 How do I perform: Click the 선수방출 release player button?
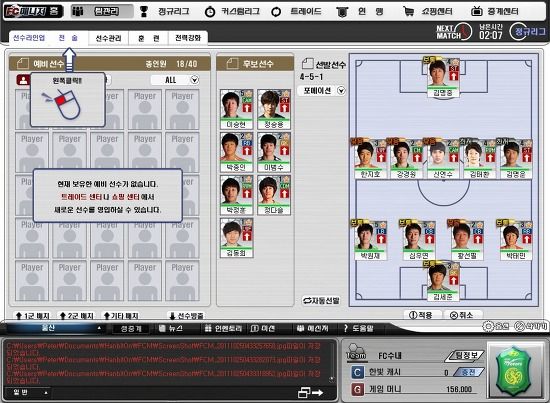pos(186,316)
